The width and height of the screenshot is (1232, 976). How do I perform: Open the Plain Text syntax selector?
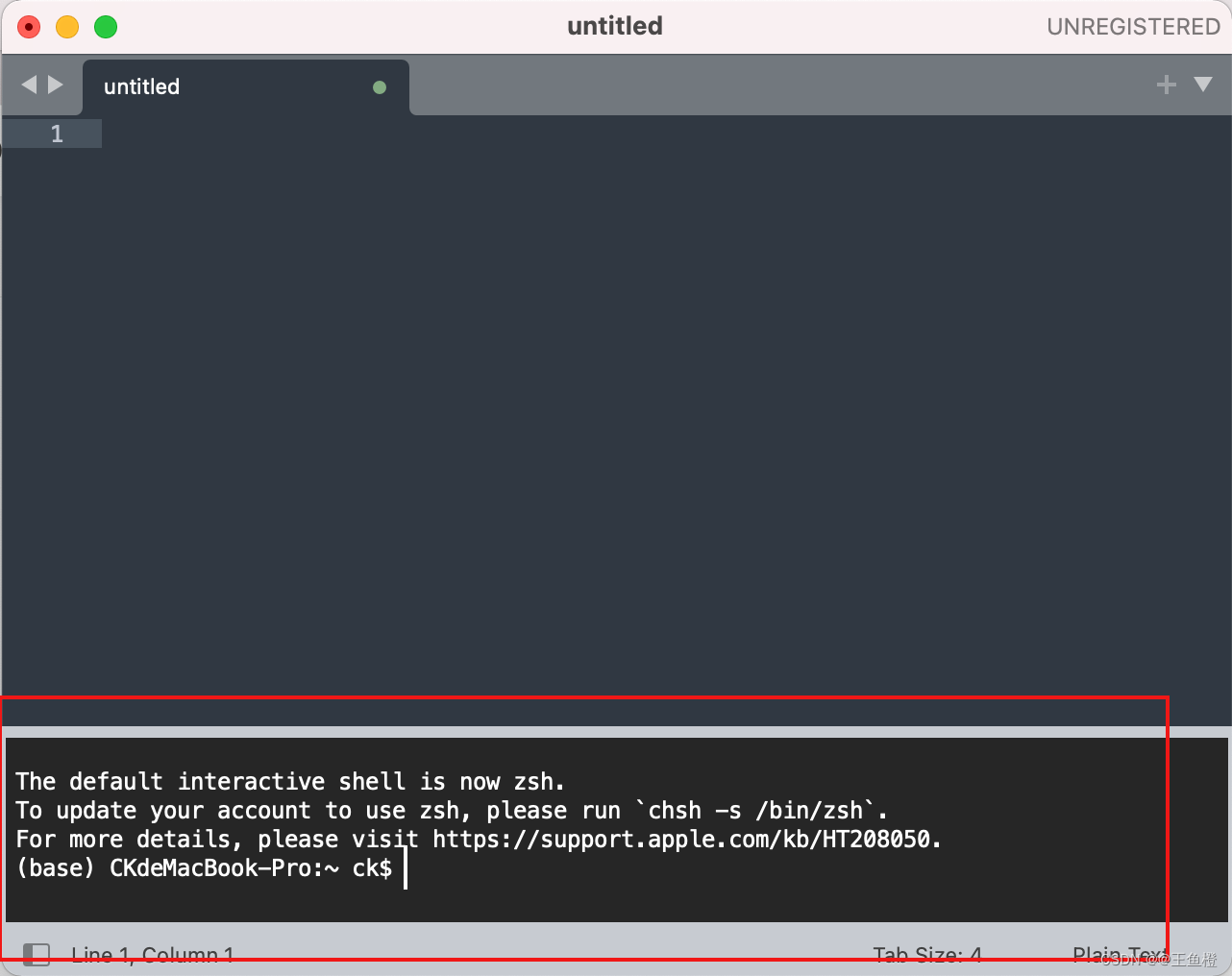pos(1118,954)
